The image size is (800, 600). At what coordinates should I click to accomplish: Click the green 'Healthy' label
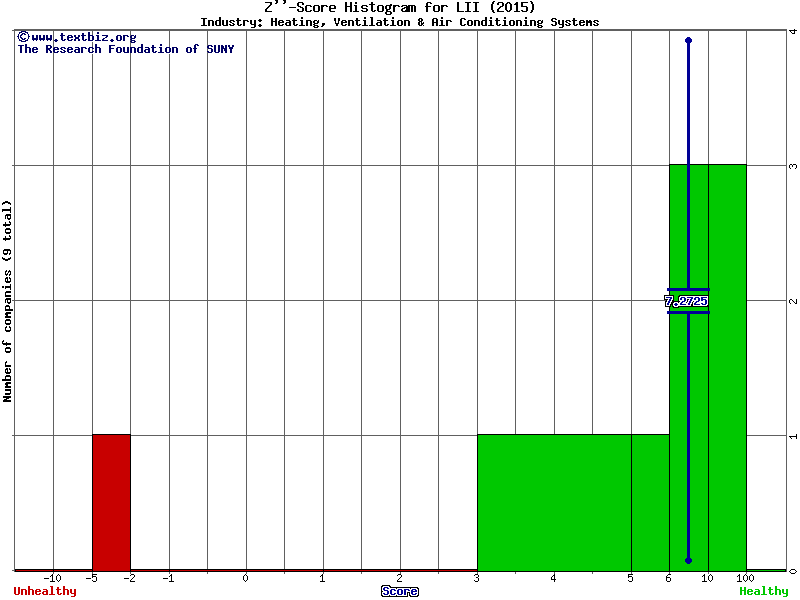pos(764,591)
